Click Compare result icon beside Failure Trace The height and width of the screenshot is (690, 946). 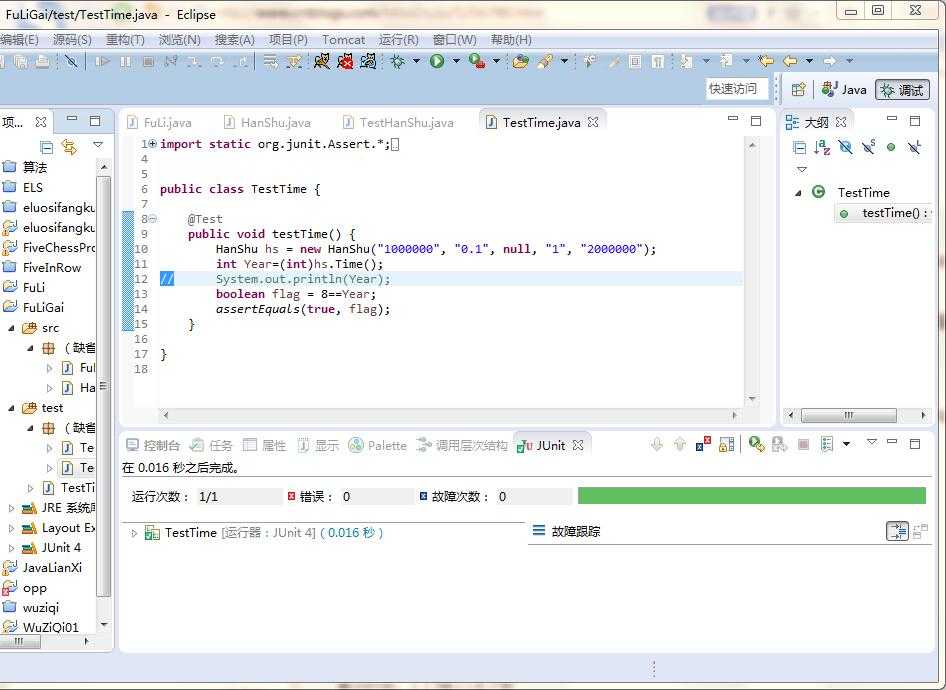pyautogui.click(x=921, y=531)
